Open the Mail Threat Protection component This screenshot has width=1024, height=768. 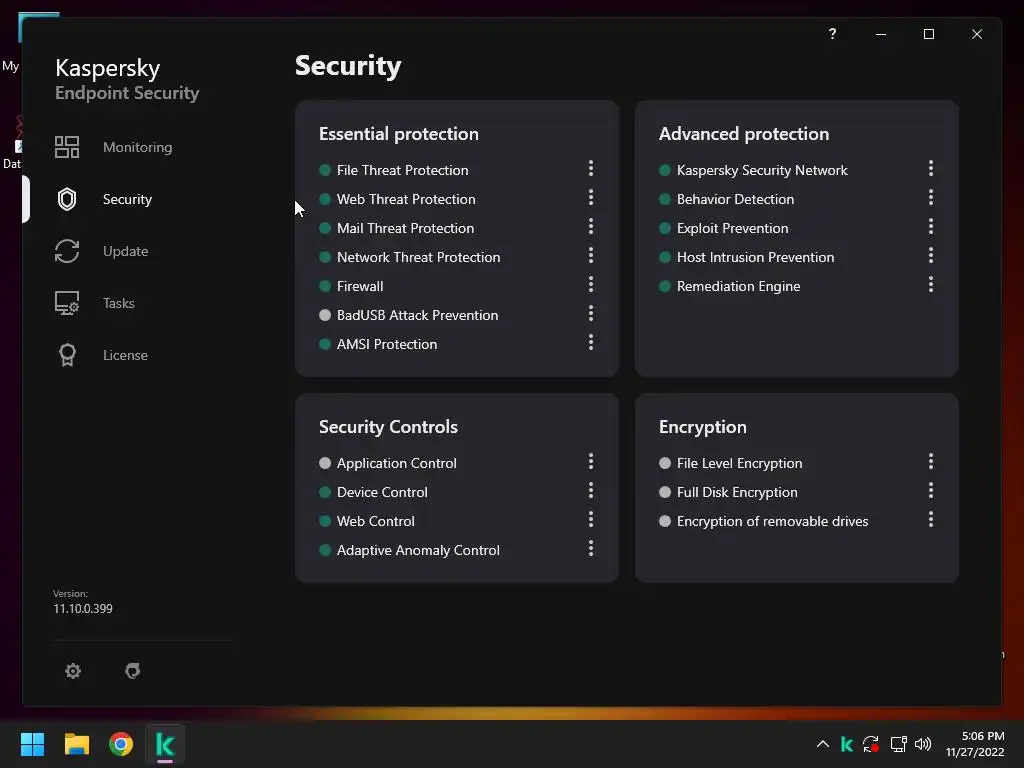pos(406,228)
